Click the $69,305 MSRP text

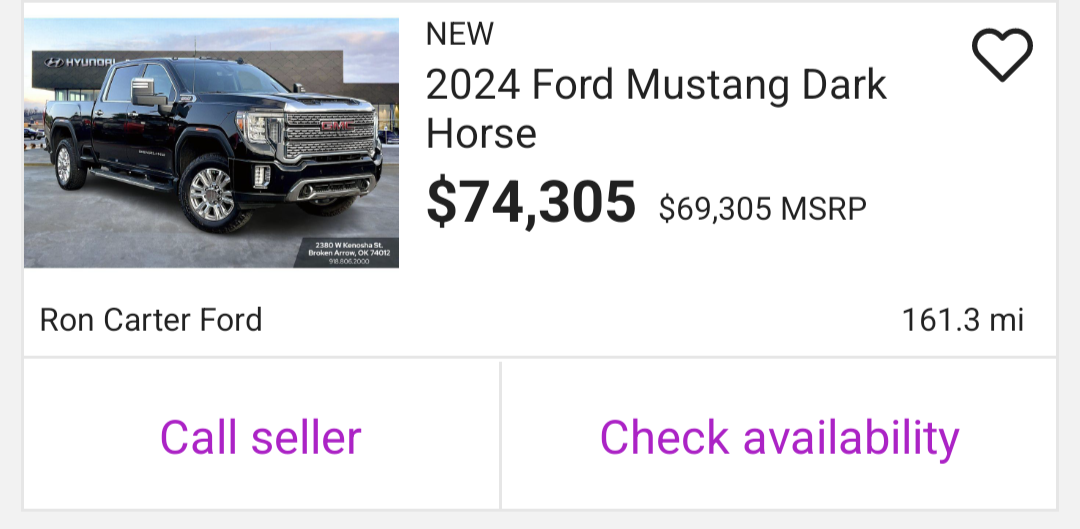click(762, 209)
